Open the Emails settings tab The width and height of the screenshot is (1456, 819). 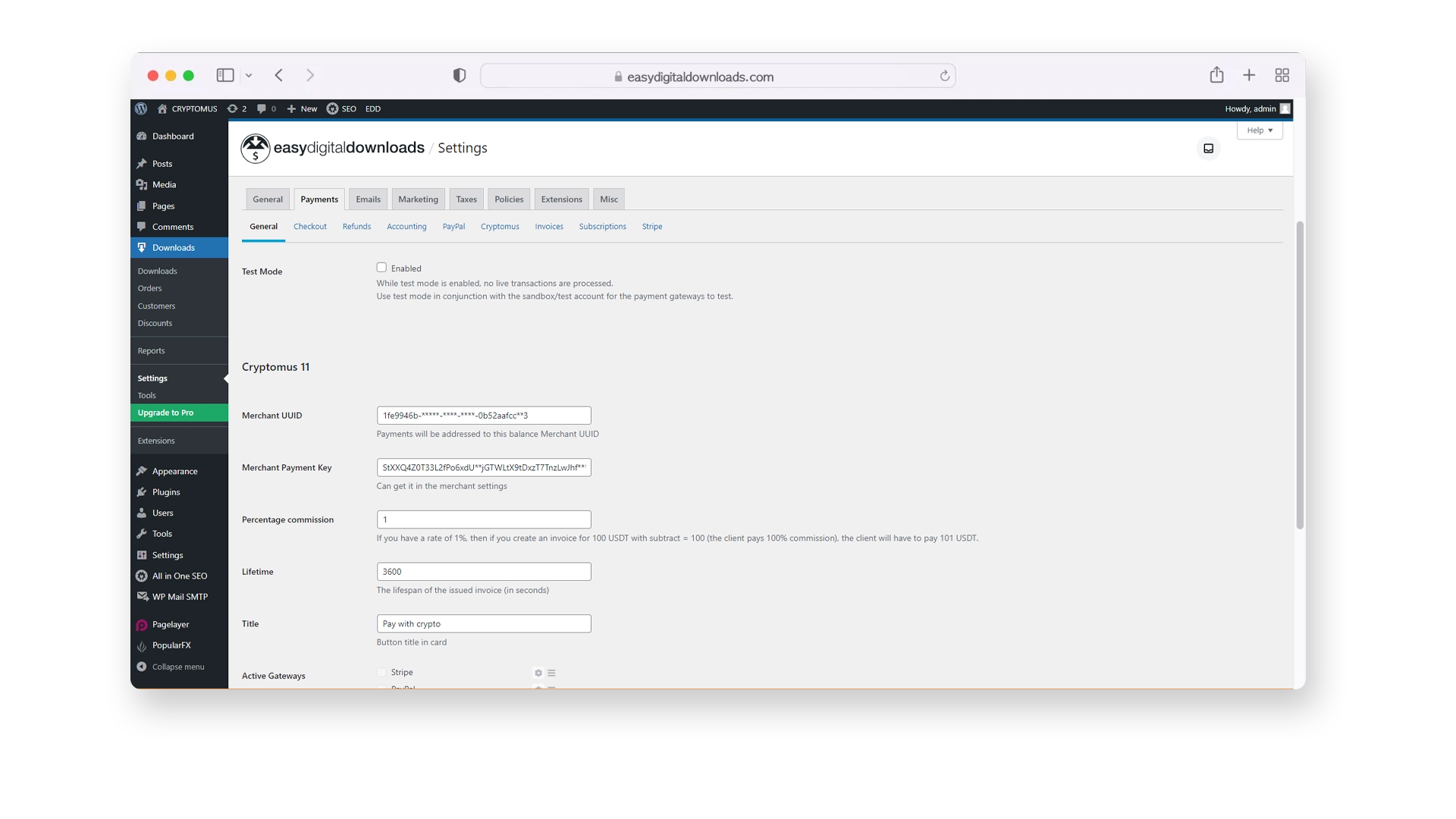tap(367, 198)
